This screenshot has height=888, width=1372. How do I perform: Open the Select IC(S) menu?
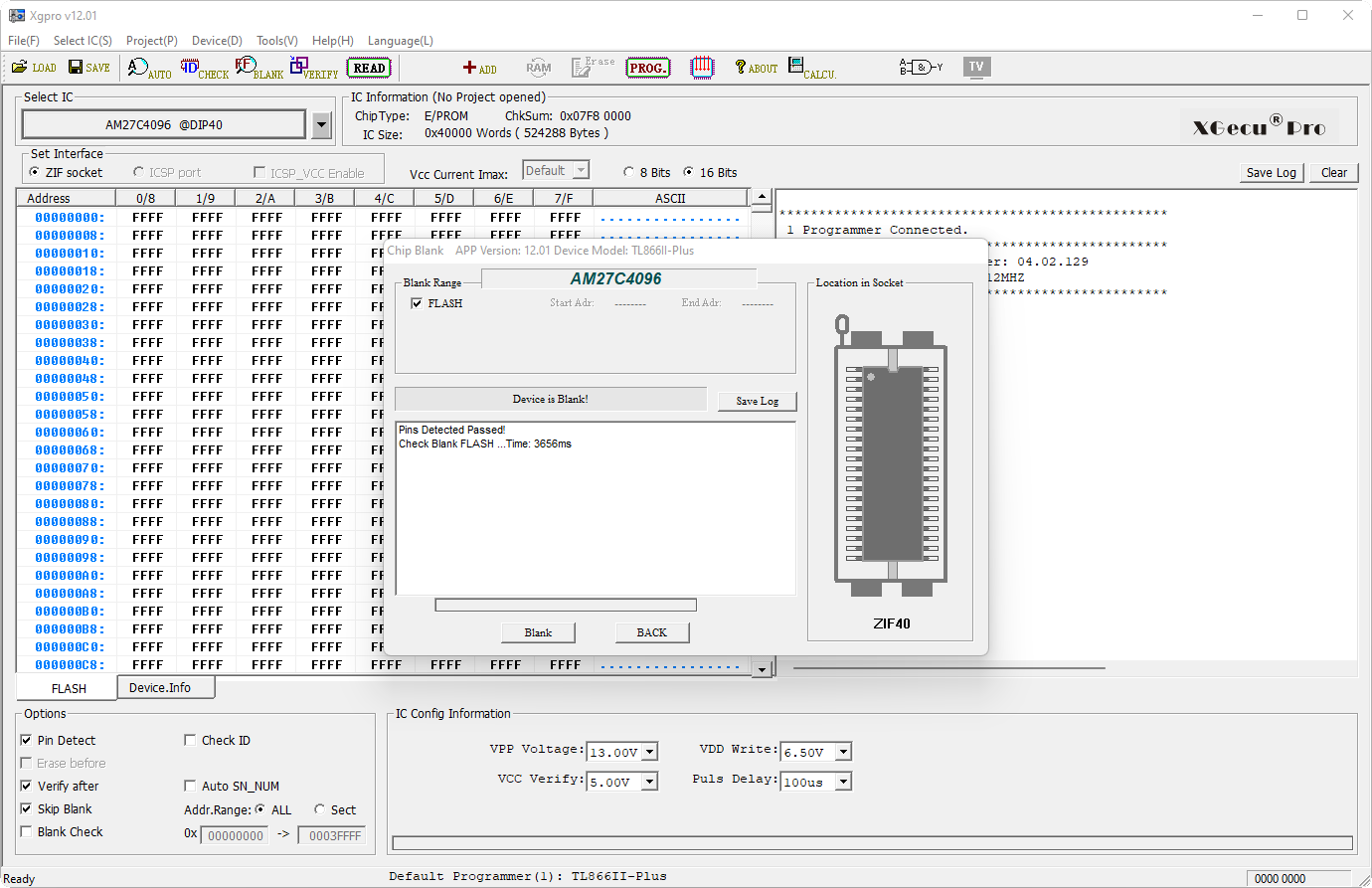pyautogui.click(x=83, y=41)
